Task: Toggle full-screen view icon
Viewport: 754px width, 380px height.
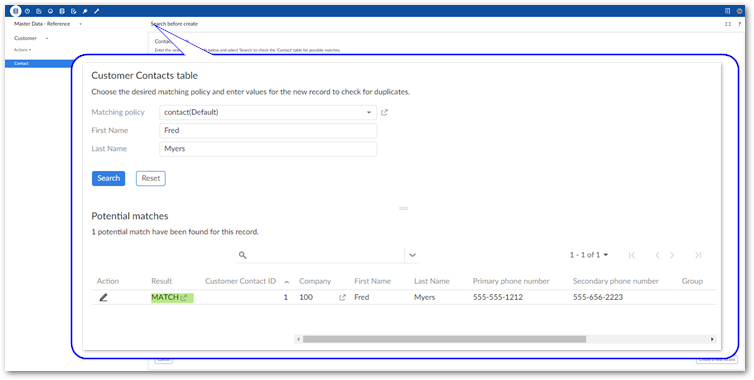Action: click(x=728, y=24)
